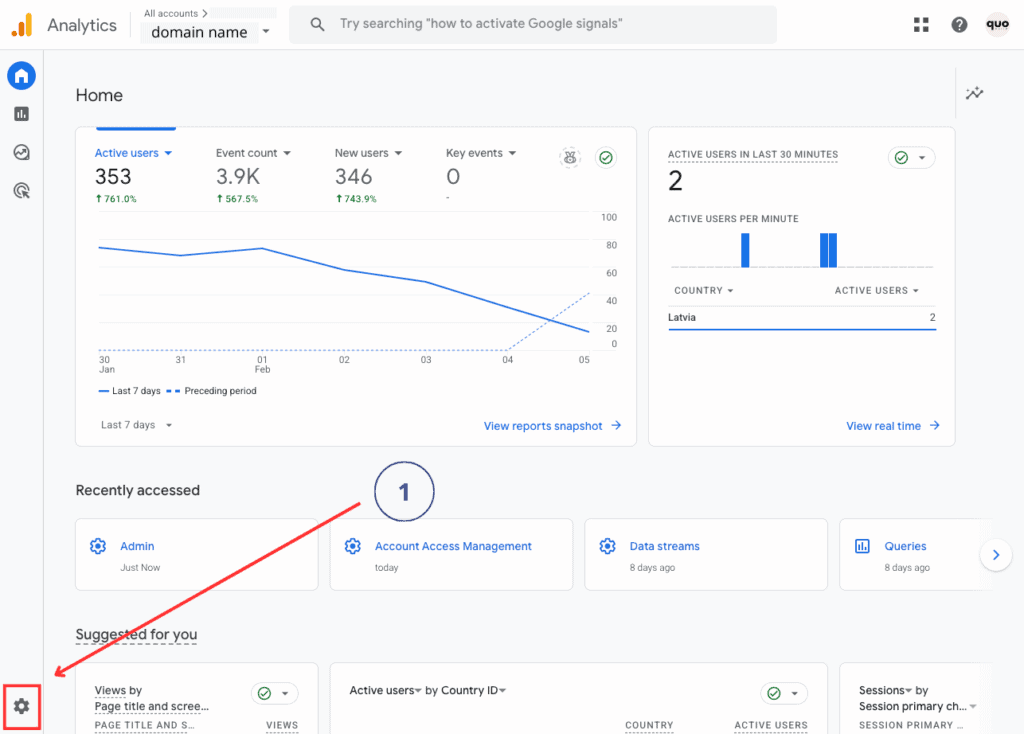The height and width of the screenshot is (734, 1024).
Task: Click the Preceding period legend entry
Action: 212,391
